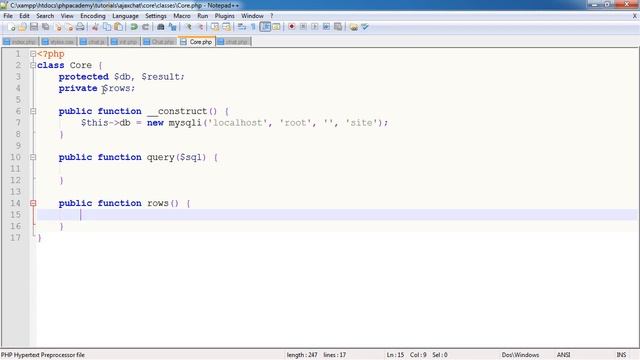Paste from clipboard using toolbar icon

point(118,27)
